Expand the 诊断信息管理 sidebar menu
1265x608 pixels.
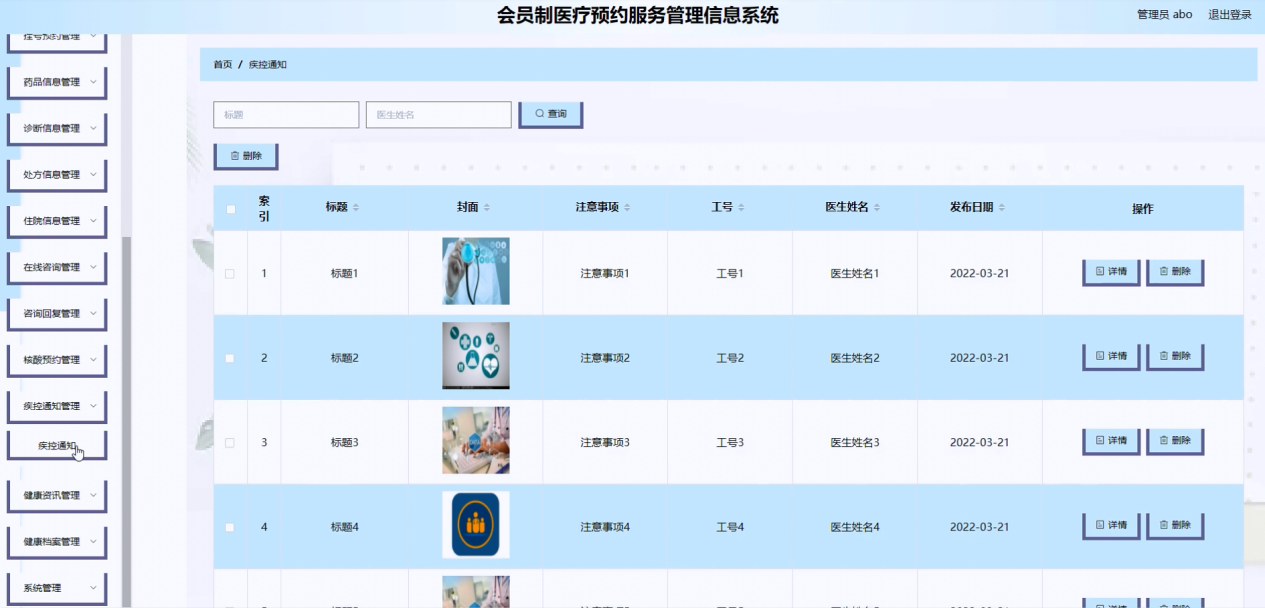[x=57, y=129]
